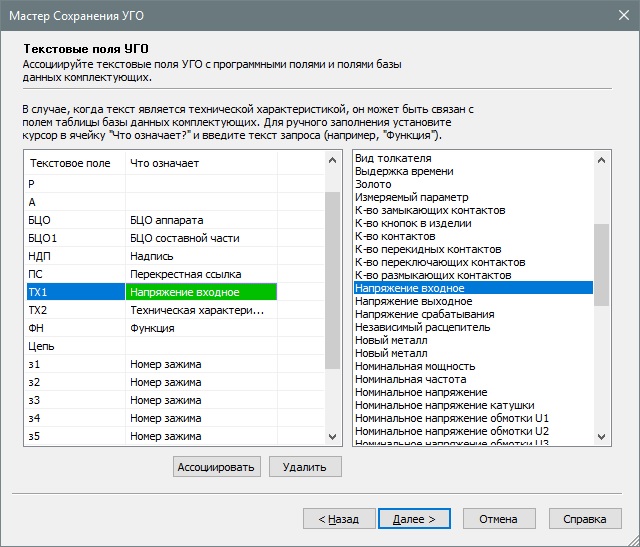Select Выдержка времени list entry

[405, 171]
